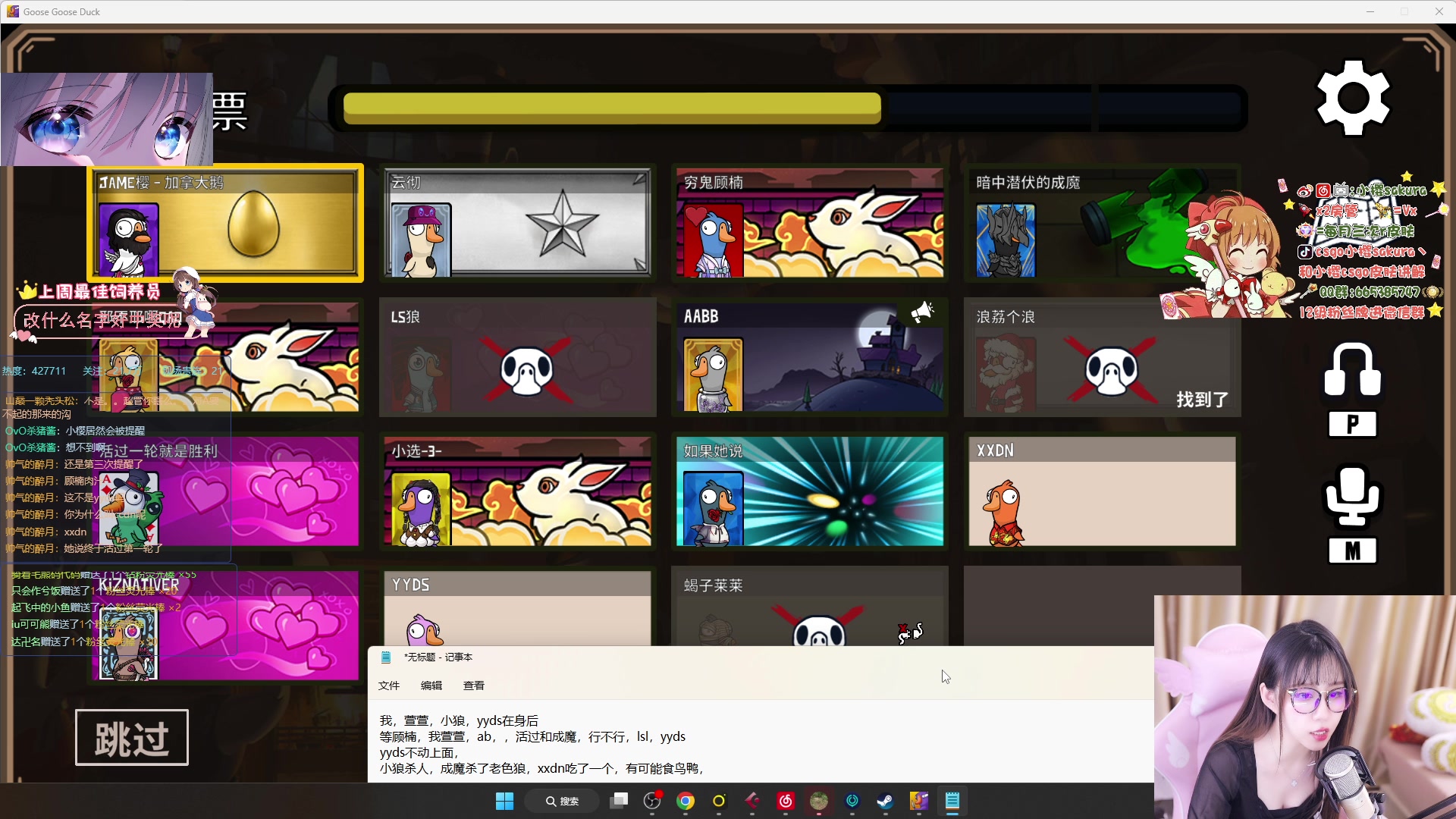Click 云彻's goose avatar with purple hat
1456x819 pixels.
pyautogui.click(x=422, y=240)
